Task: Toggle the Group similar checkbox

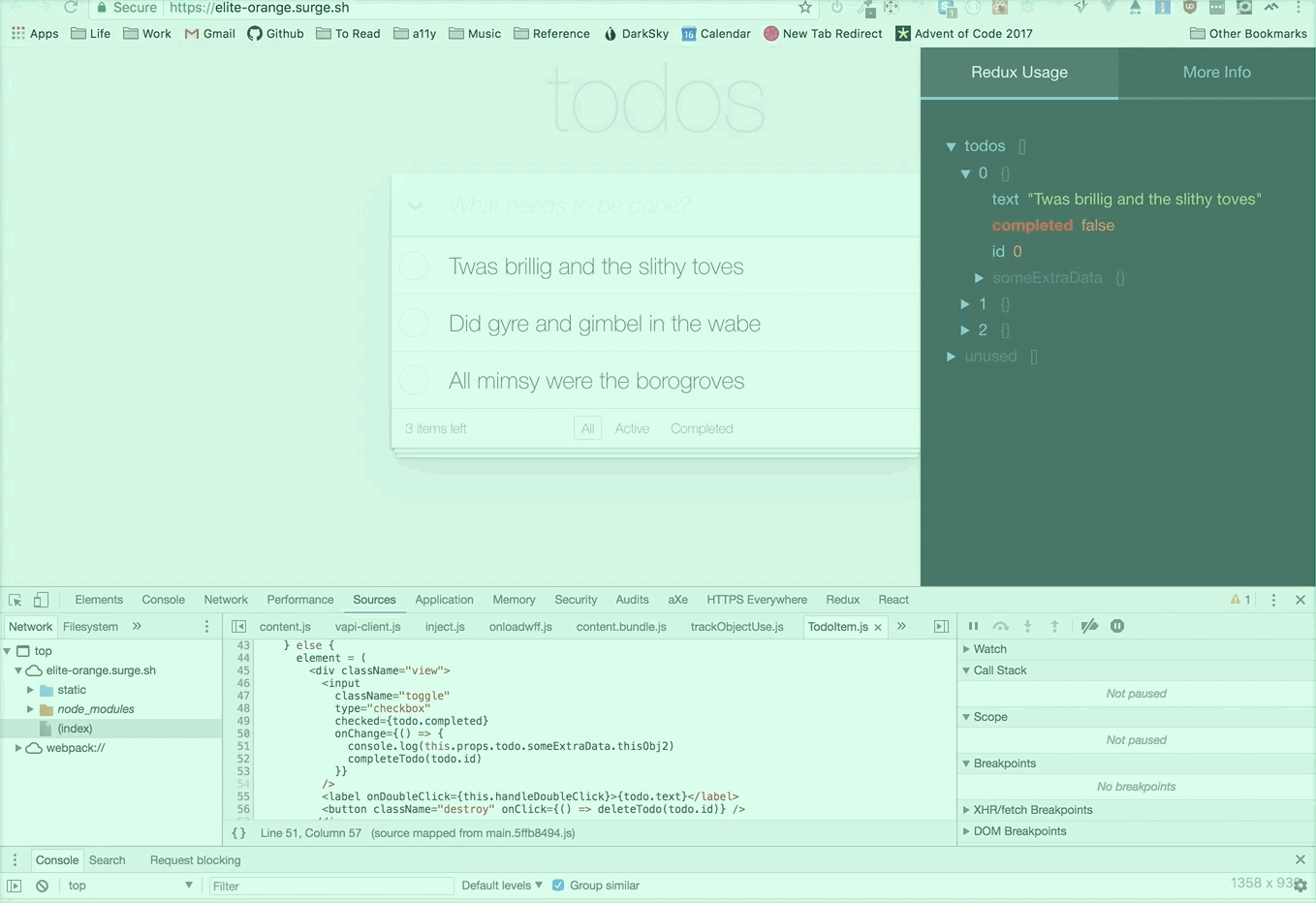Action: tap(558, 886)
